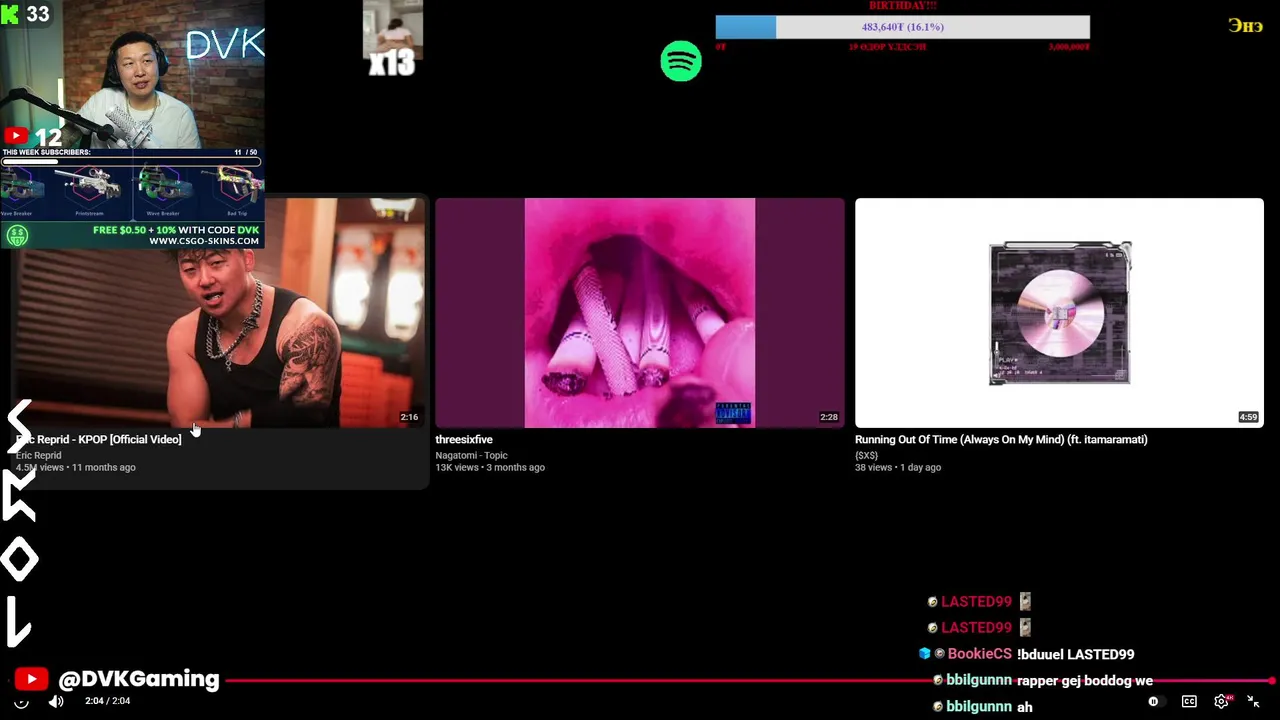Image resolution: width=1280 pixels, height=720 pixels.
Task: Open the '{SXS}' channel link
Action: click(866, 455)
